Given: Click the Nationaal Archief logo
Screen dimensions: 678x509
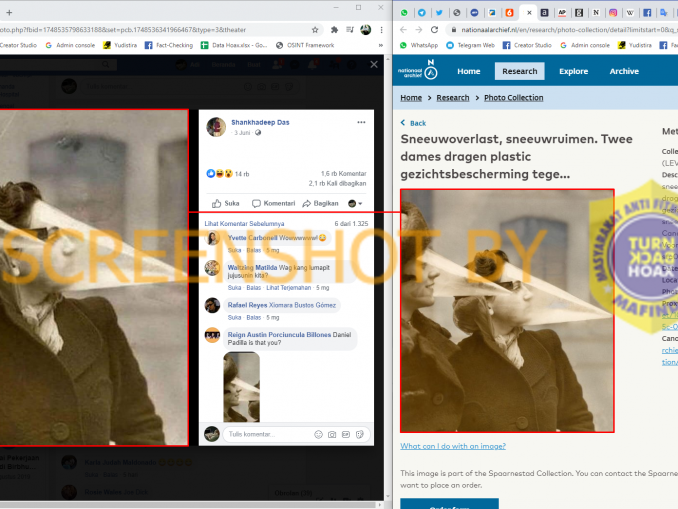Looking at the screenshot, I should 417,70.
